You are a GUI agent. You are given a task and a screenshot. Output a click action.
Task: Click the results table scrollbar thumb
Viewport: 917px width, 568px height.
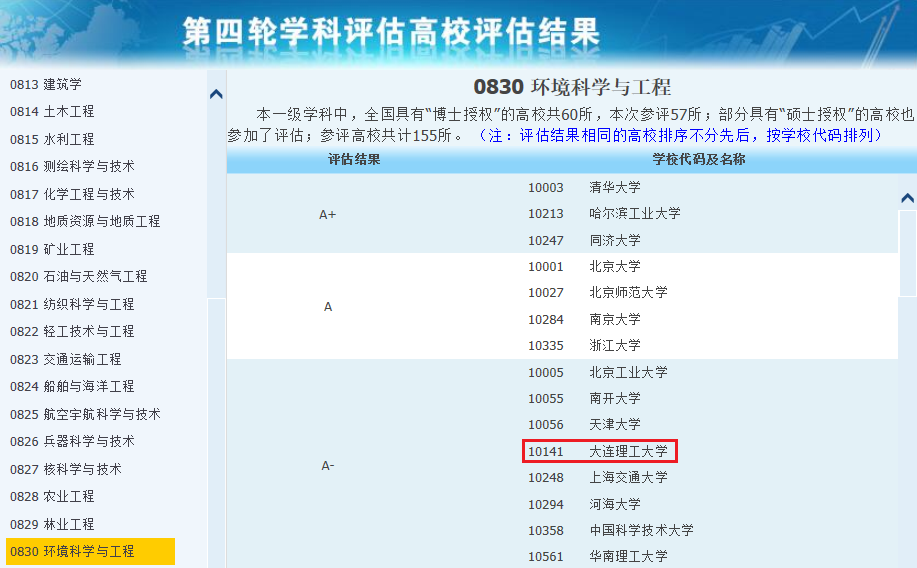point(907,253)
